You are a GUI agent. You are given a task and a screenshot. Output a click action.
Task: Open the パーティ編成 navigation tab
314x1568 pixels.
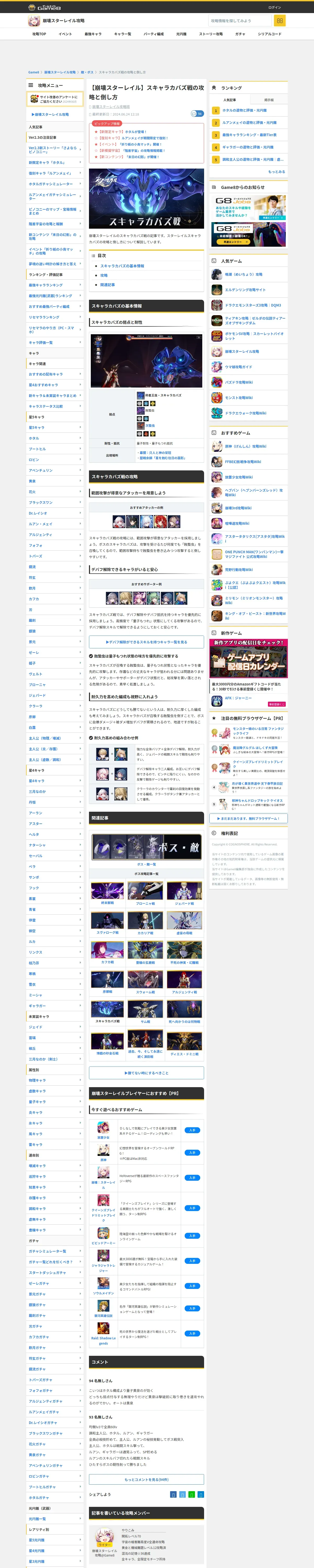click(154, 34)
